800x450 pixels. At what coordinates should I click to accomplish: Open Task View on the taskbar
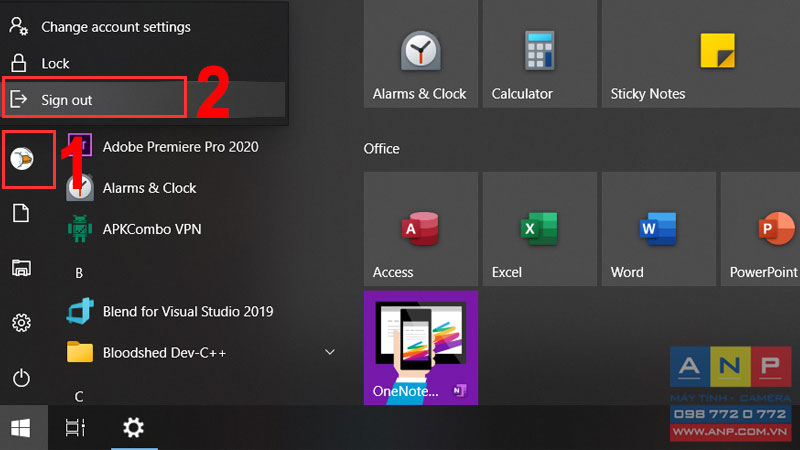coord(76,428)
